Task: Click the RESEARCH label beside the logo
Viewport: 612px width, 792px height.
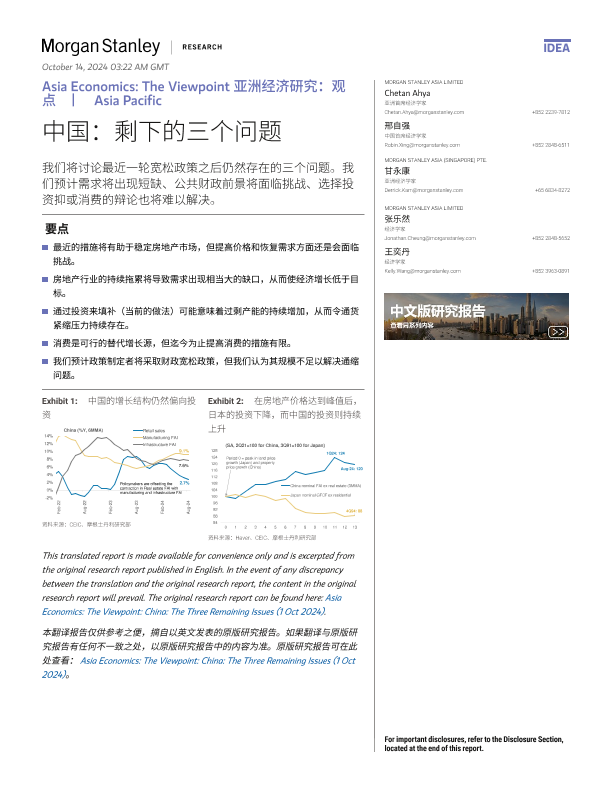Action: [x=202, y=47]
